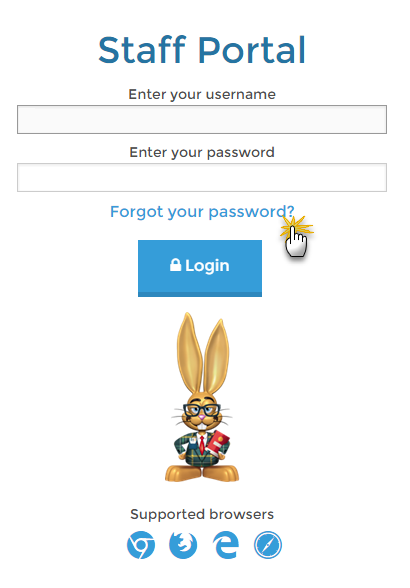This screenshot has height=588, width=410.
Task: Click the Firefox browser icon
Action: [x=183, y=545]
